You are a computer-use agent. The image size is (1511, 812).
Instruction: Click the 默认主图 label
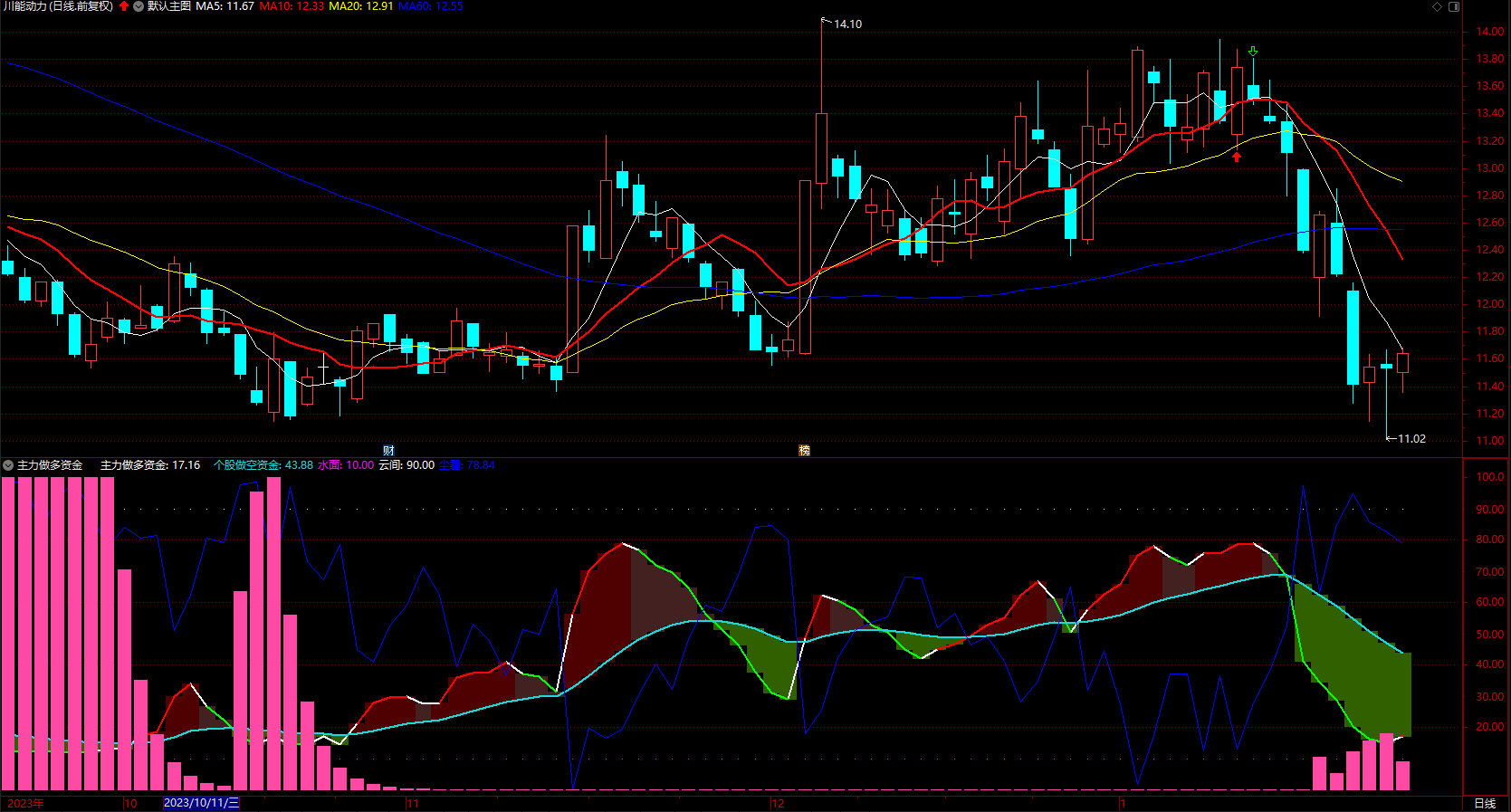point(169,6)
